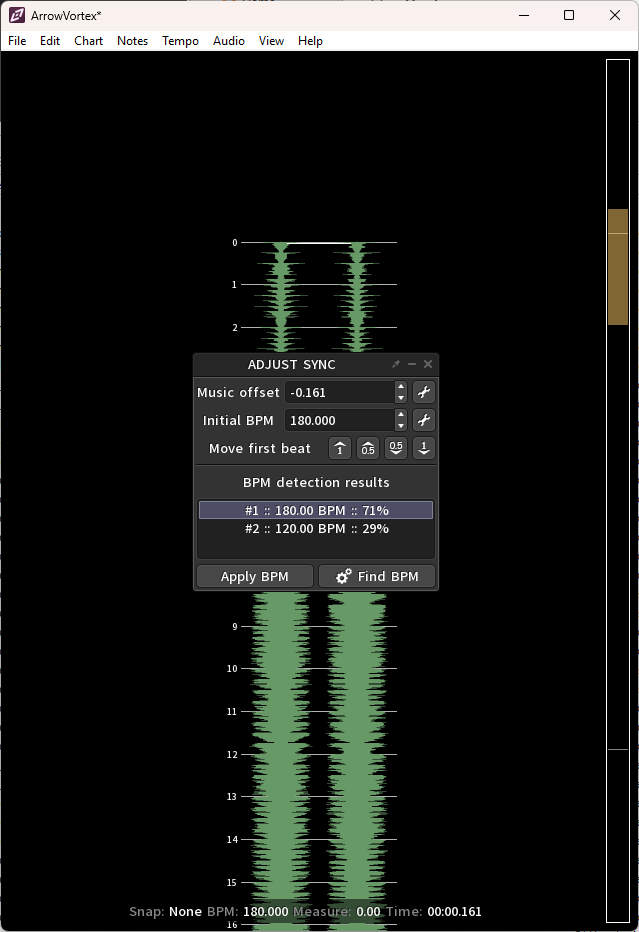Click the Initial BPM value field

pyautogui.click(x=339, y=420)
